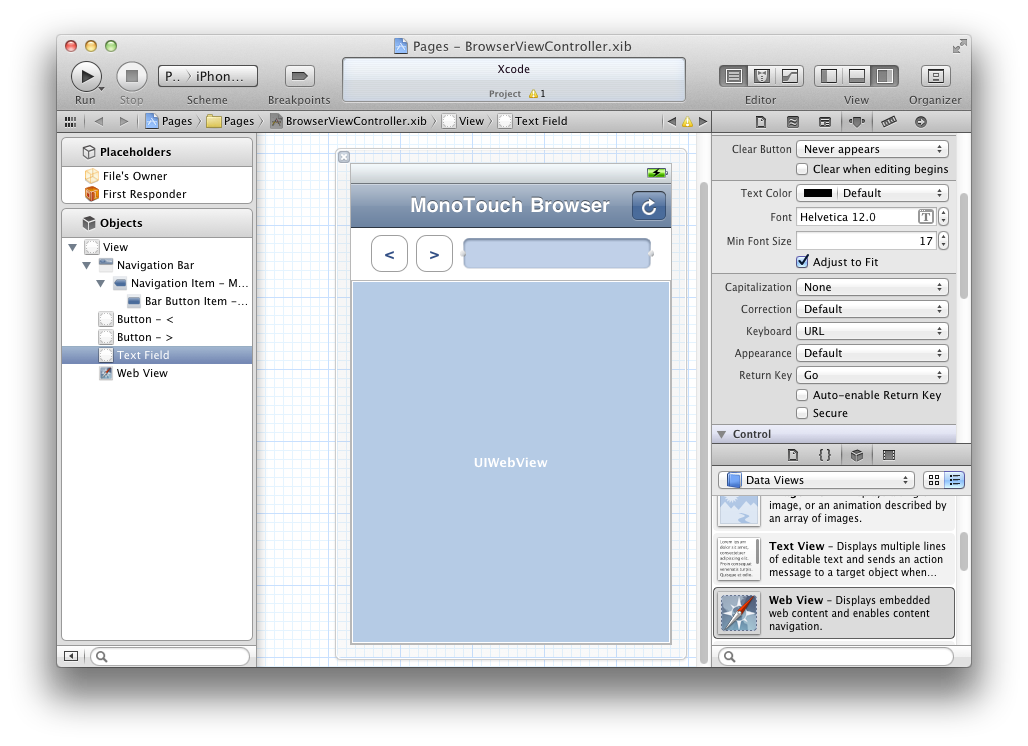
Task: Select the Object library cube icon
Action: pos(857,454)
